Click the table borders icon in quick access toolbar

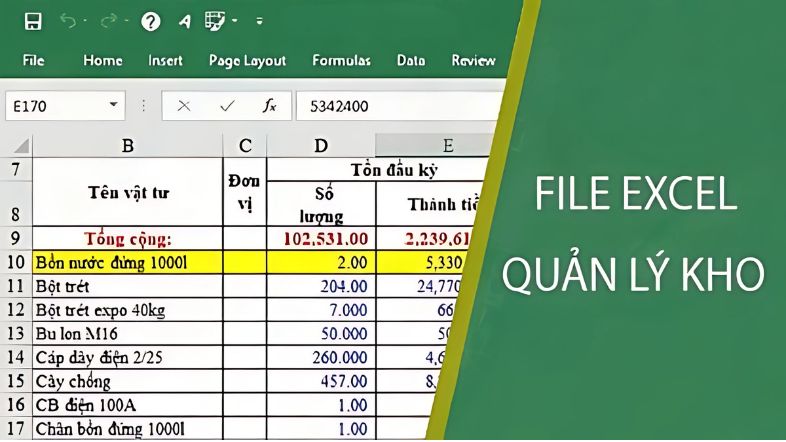click(x=213, y=21)
